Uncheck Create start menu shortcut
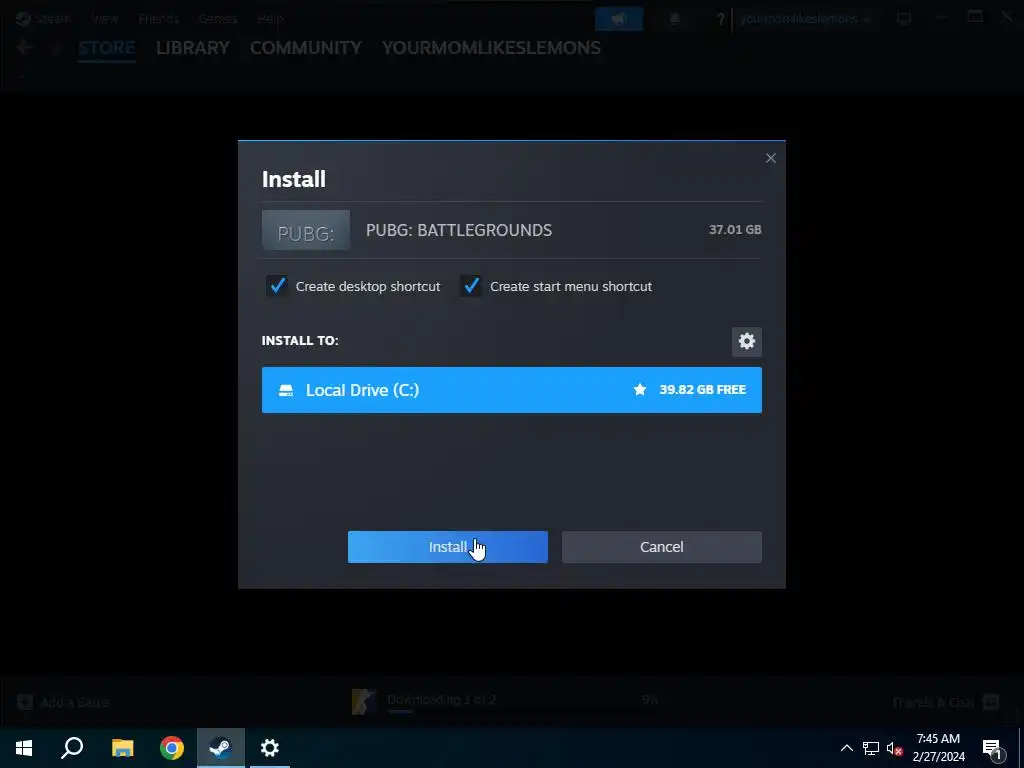This screenshot has height=768, width=1024. tap(471, 286)
